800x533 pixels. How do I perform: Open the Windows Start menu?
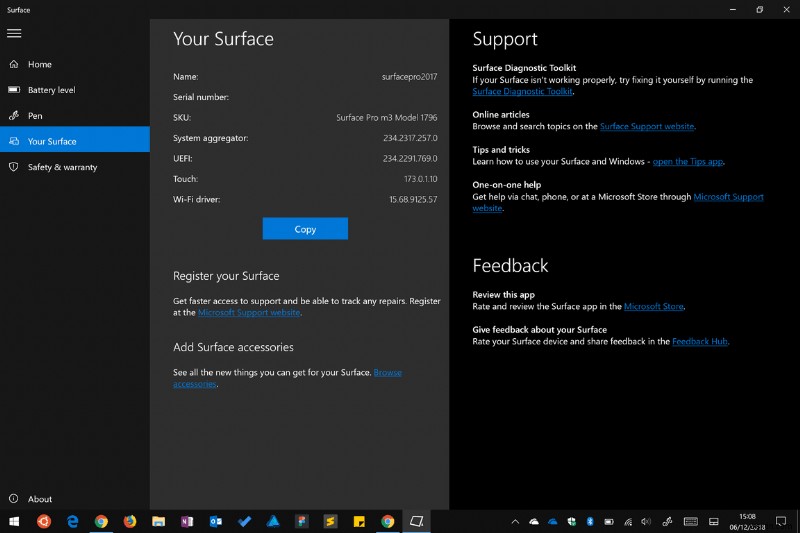pyautogui.click(x=14, y=522)
